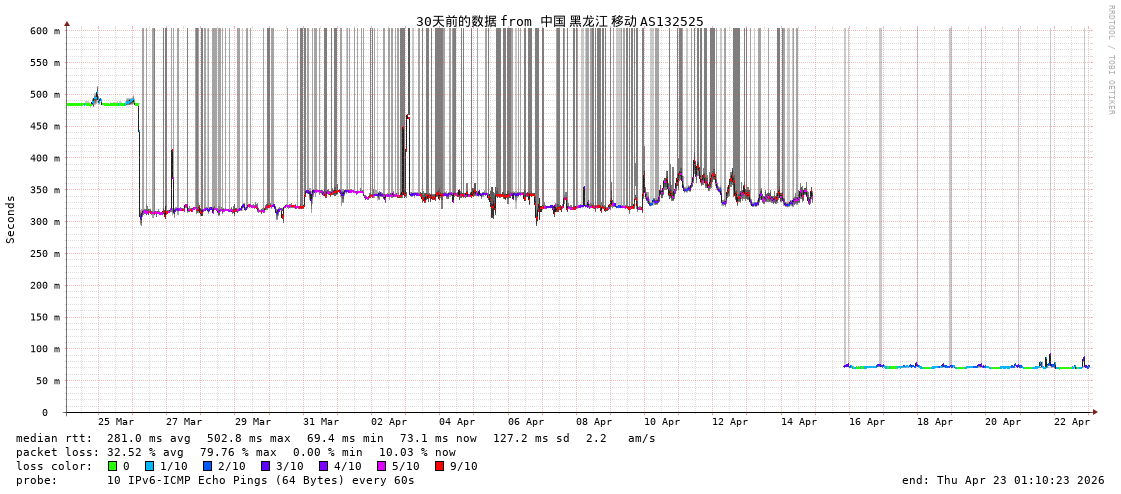
Task: Select the 02 Apr date label
Action: tap(389, 422)
